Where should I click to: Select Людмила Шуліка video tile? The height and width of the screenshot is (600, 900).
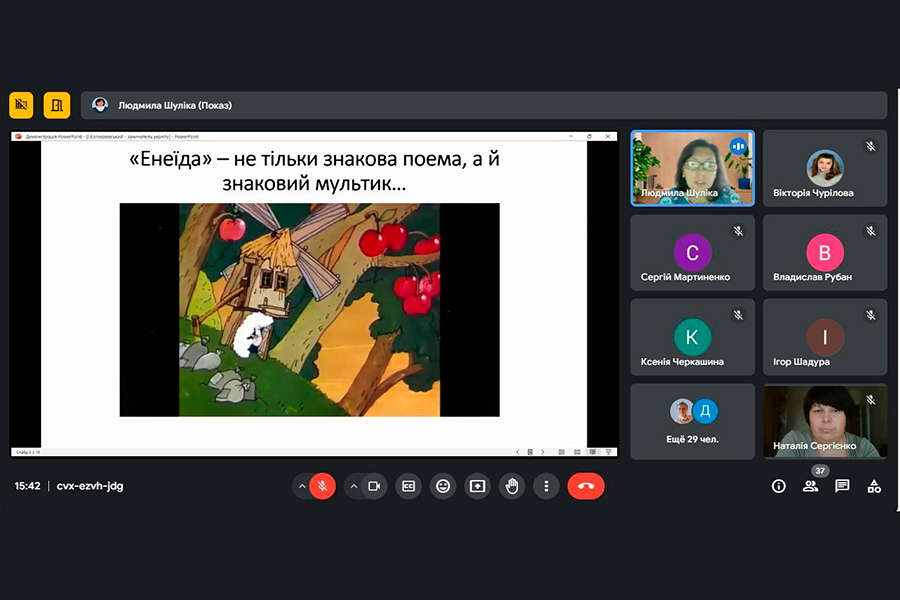(693, 168)
